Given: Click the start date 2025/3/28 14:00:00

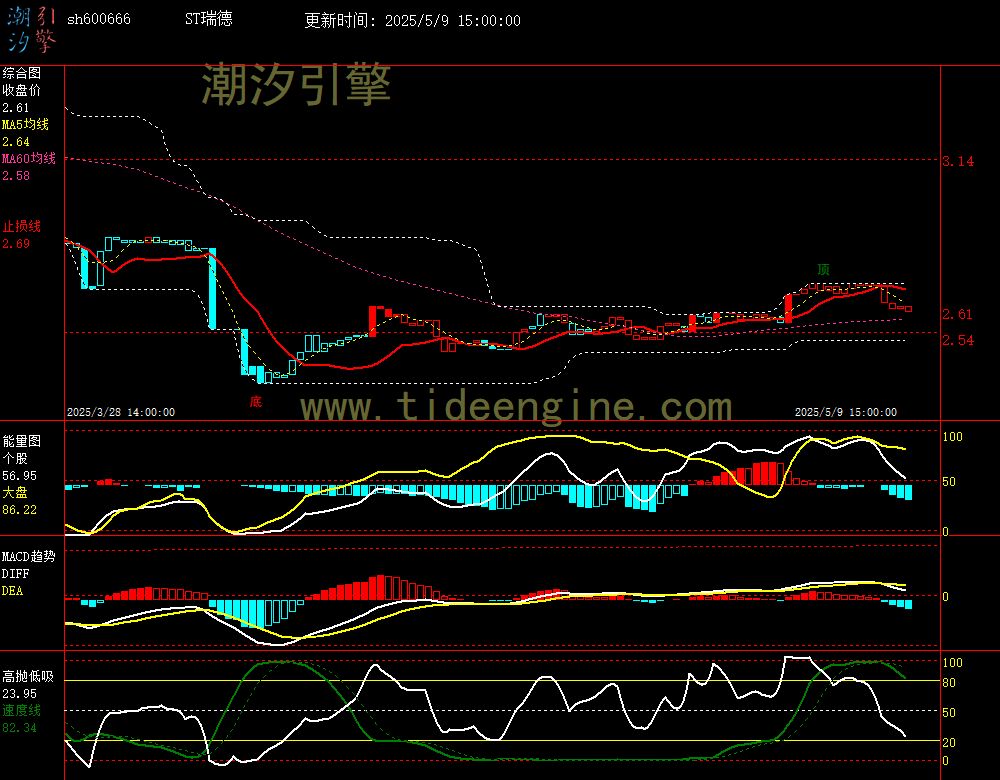Looking at the screenshot, I should 121,413.
